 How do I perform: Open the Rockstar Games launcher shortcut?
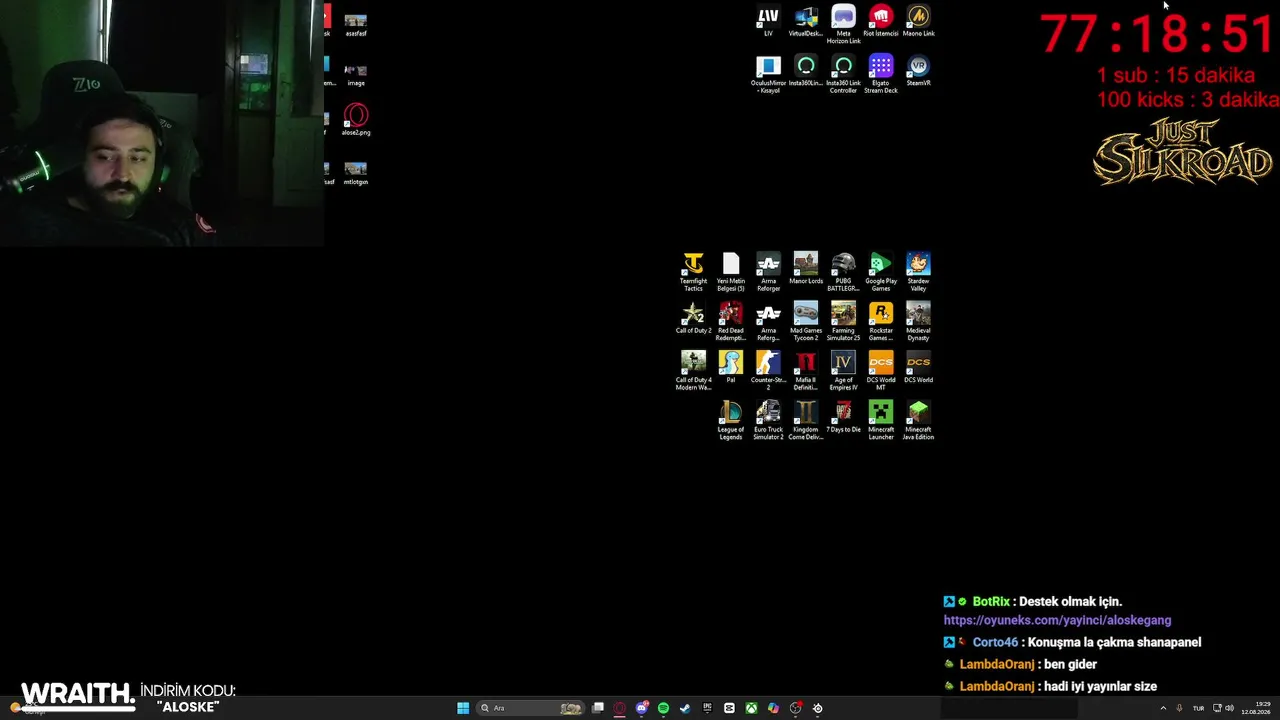(881, 321)
